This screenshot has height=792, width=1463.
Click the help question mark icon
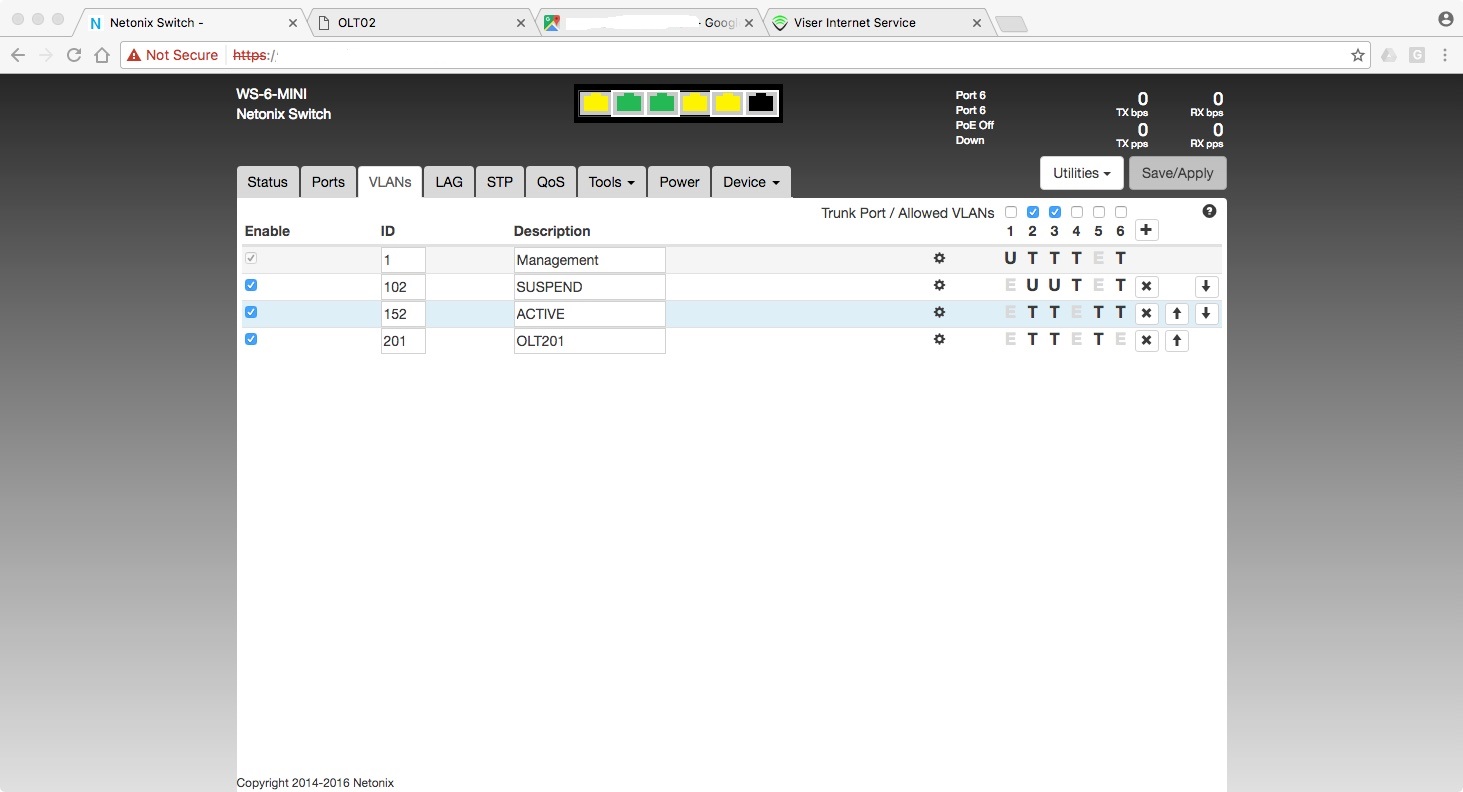click(x=1209, y=211)
